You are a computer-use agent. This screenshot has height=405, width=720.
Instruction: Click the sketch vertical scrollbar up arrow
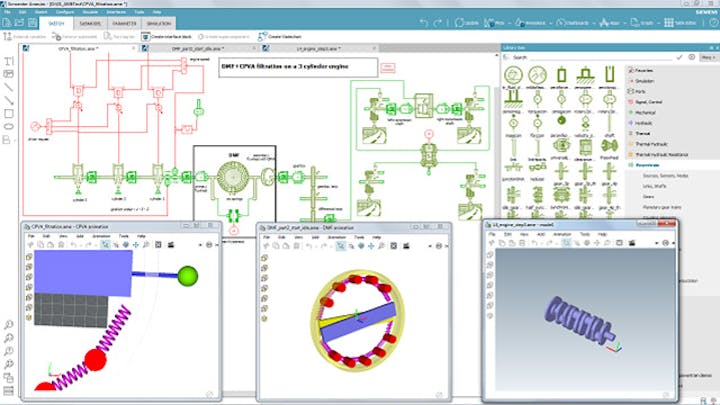(496, 56)
